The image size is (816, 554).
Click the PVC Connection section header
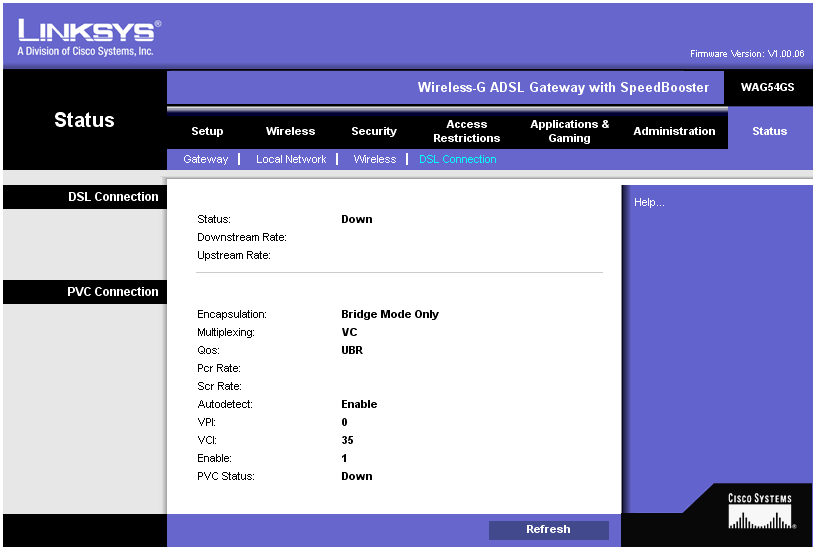pos(112,292)
